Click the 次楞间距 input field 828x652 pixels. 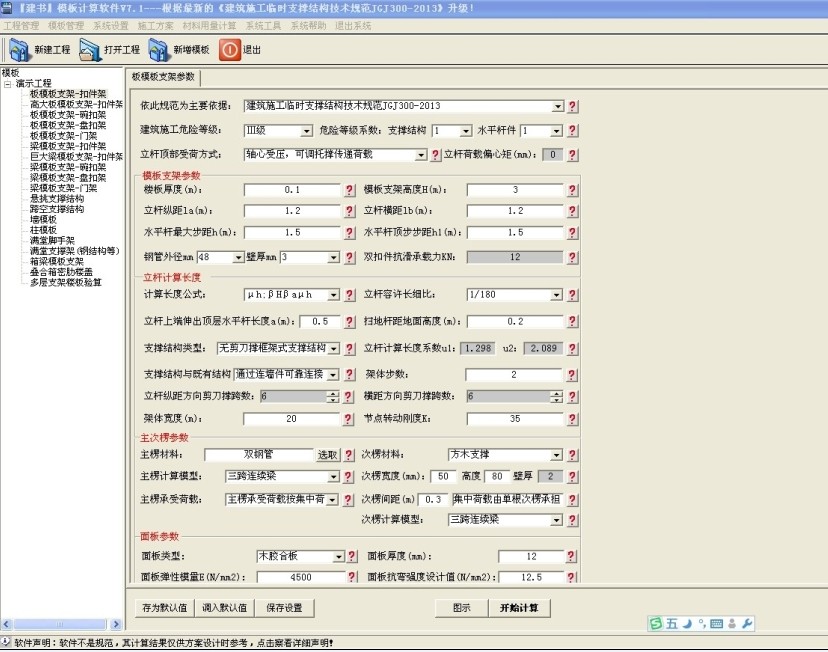433,499
